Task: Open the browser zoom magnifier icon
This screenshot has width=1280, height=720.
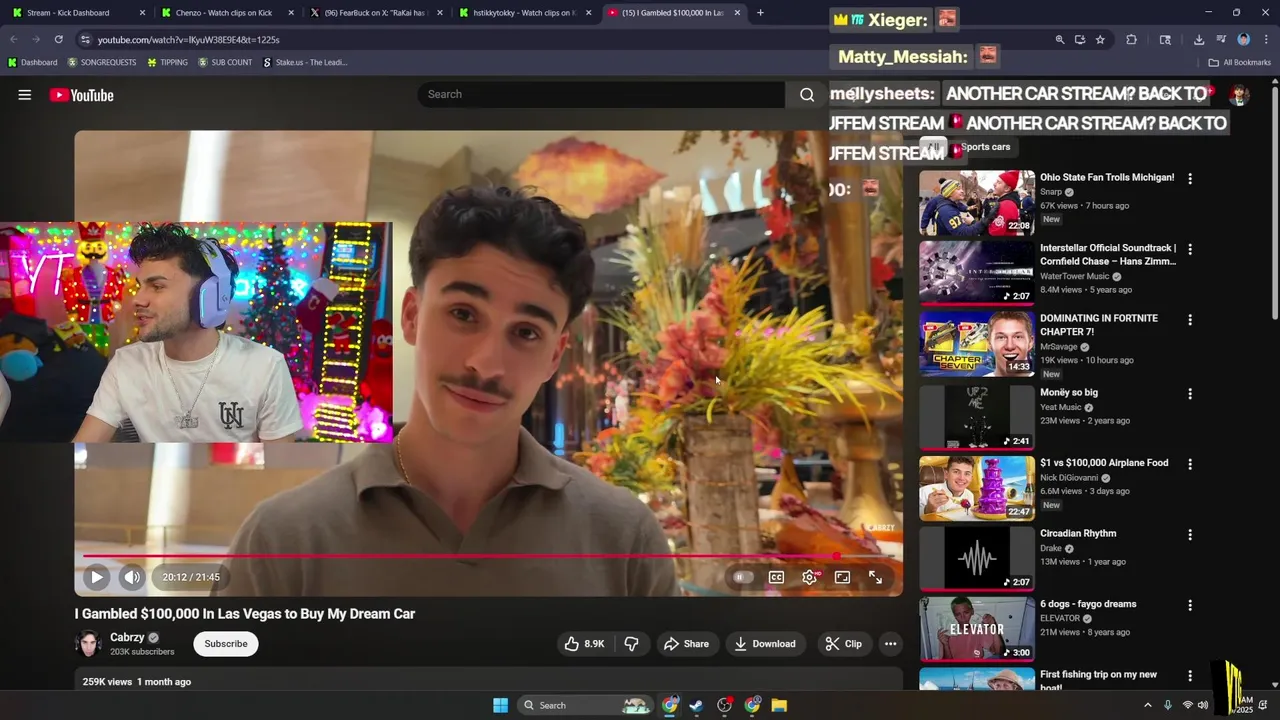Action: click(x=1059, y=39)
